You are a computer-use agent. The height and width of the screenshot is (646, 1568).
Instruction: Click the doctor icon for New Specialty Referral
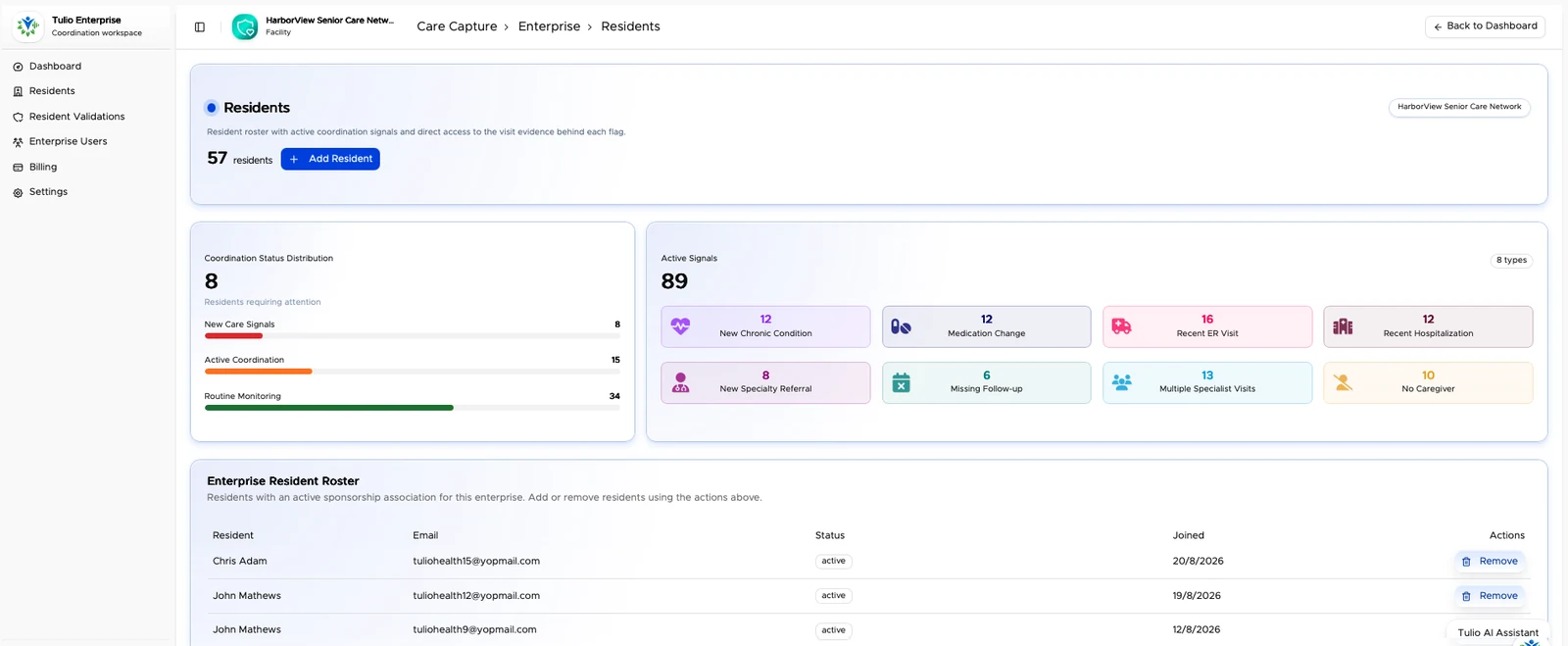[x=680, y=382]
